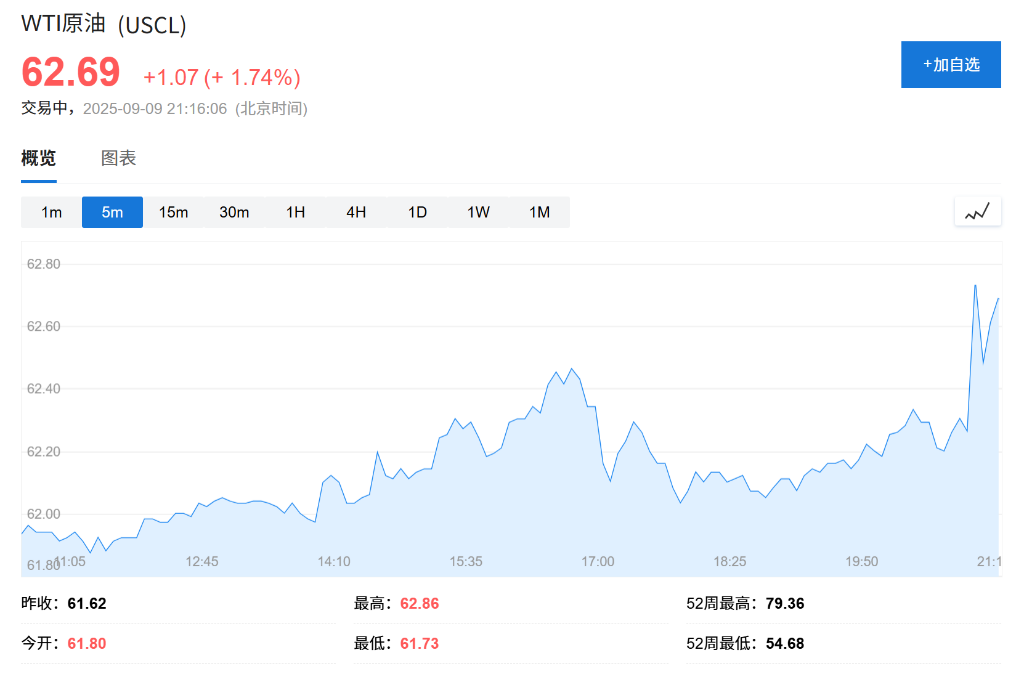
Task: Click the 最低 value 61.73
Action: coord(419,644)
